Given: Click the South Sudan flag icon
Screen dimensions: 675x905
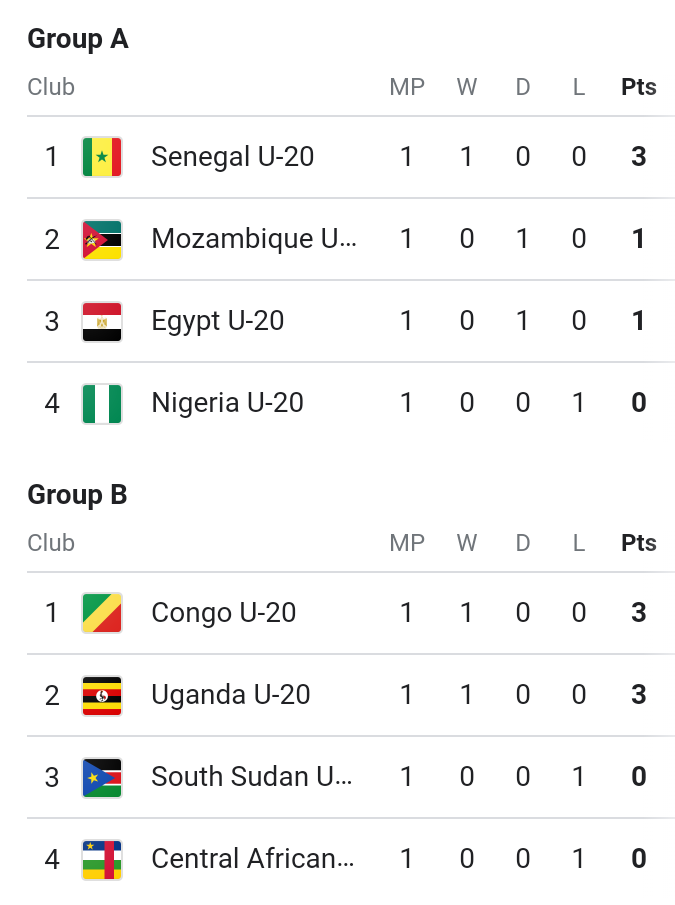Looking at the screenshot, I should point(102,777).
